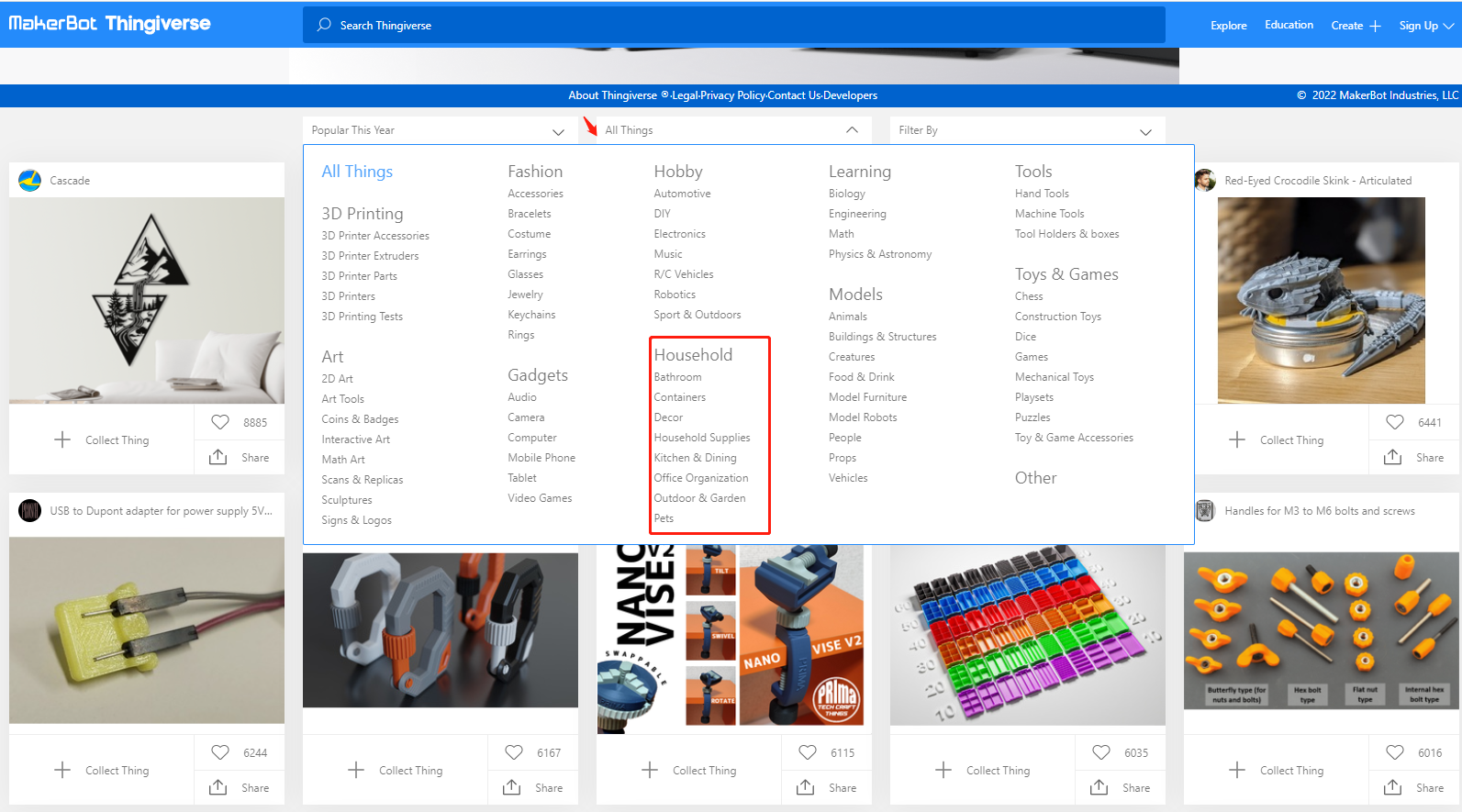Viewport: 1462px width, 812px height.
Task: Click the Search Thingiverse input field
Action: point(734,26)
